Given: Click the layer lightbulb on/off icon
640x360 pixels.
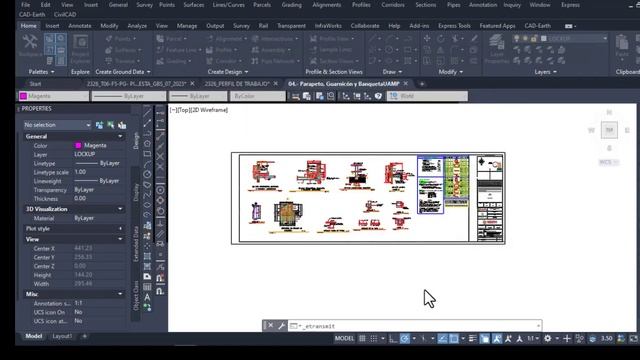Looking at the screenshot, I should tap(516, 38).
